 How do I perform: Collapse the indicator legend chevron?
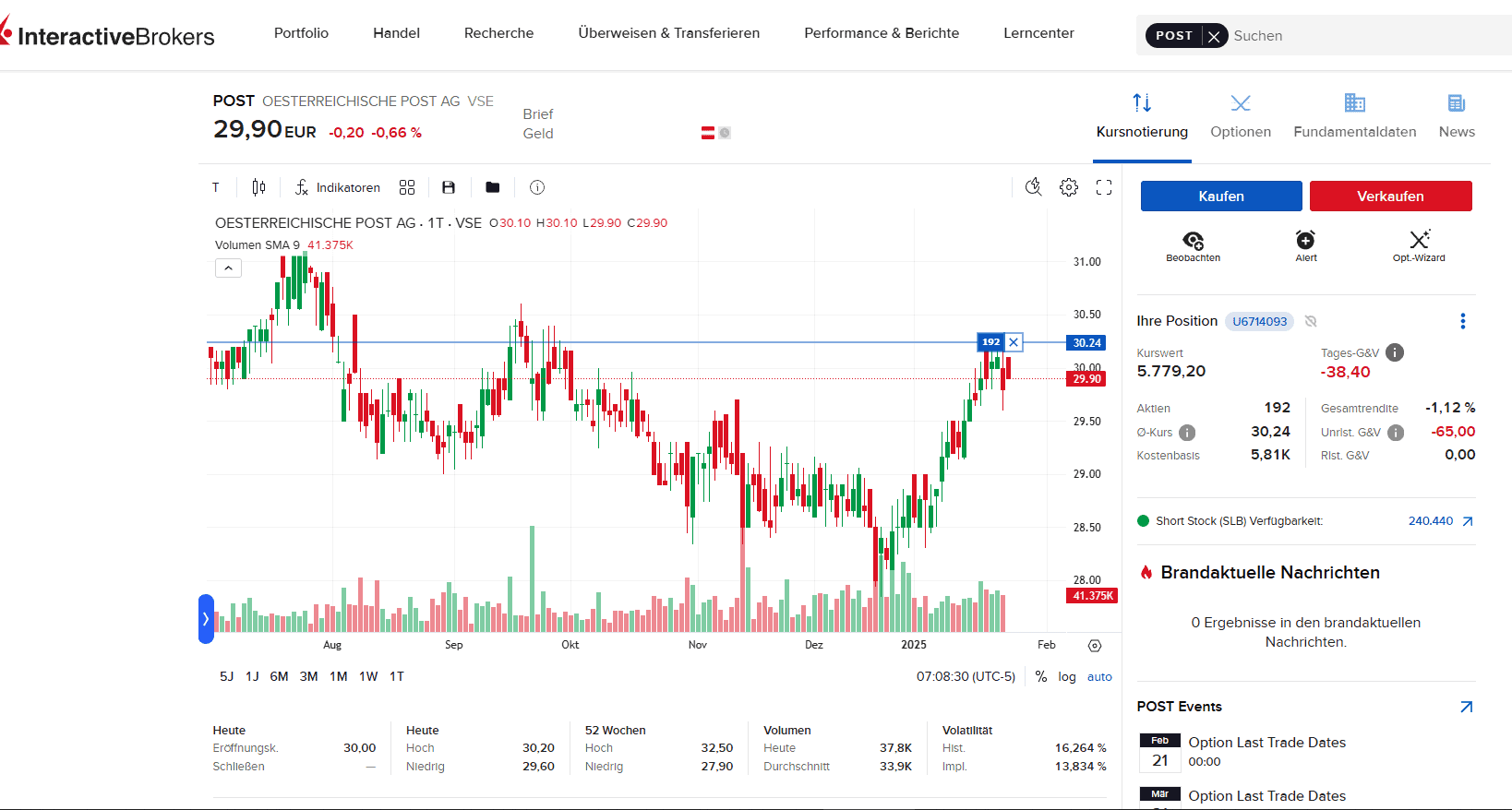coord(228,268)
